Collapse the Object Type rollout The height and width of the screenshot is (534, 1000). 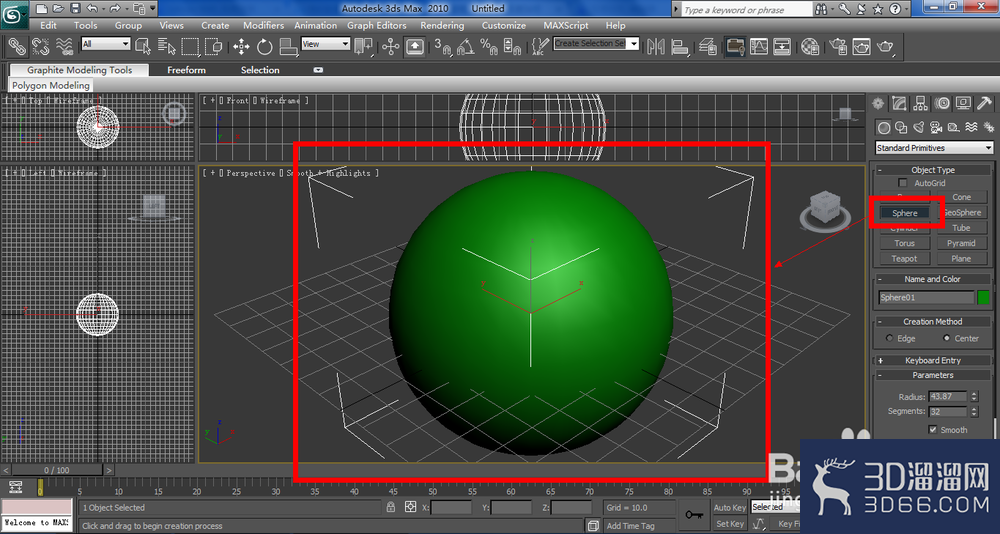click(932, 170)
